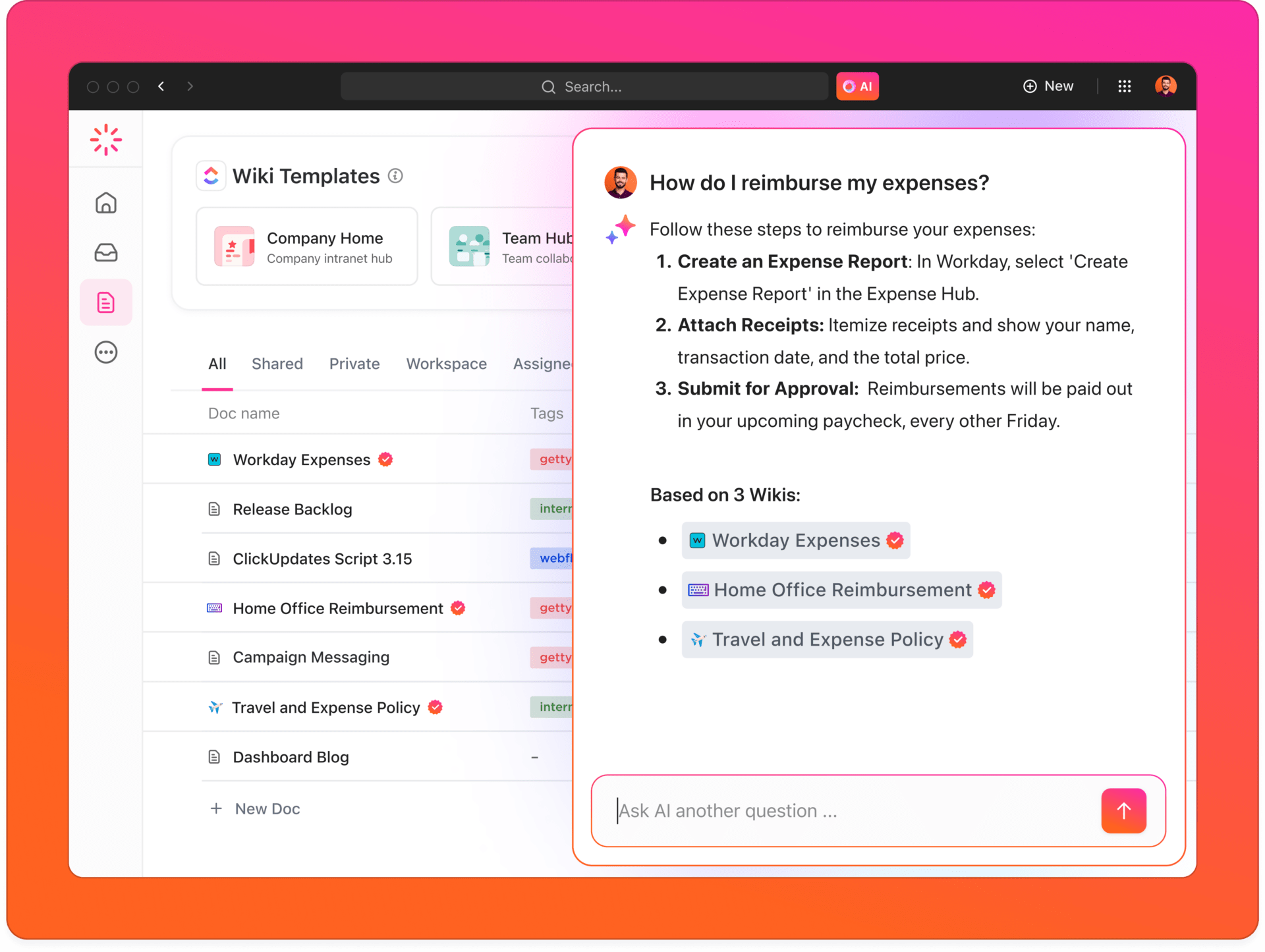
Task: Open Home Office Reimbursement wiki source chip
Action: click(x=841, y=590)
